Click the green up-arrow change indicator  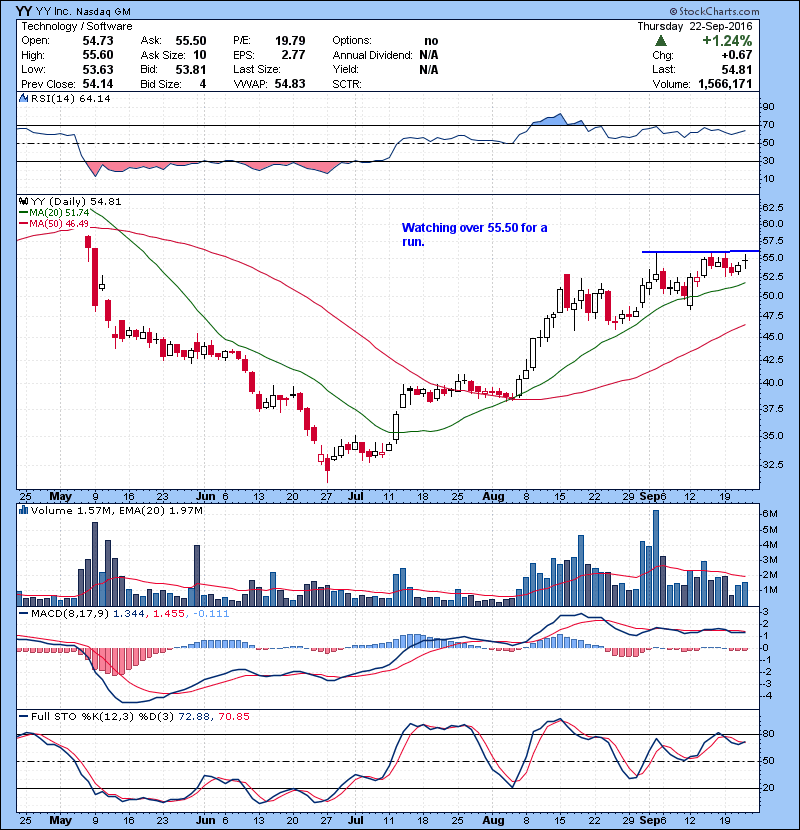(661, 41)
